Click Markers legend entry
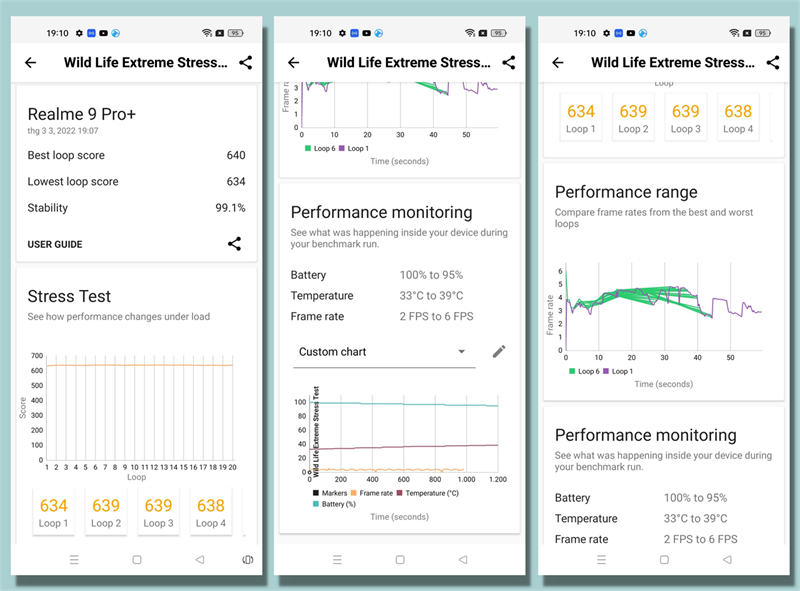The width and height of the screenshot is (800, 591). [330, 493]
